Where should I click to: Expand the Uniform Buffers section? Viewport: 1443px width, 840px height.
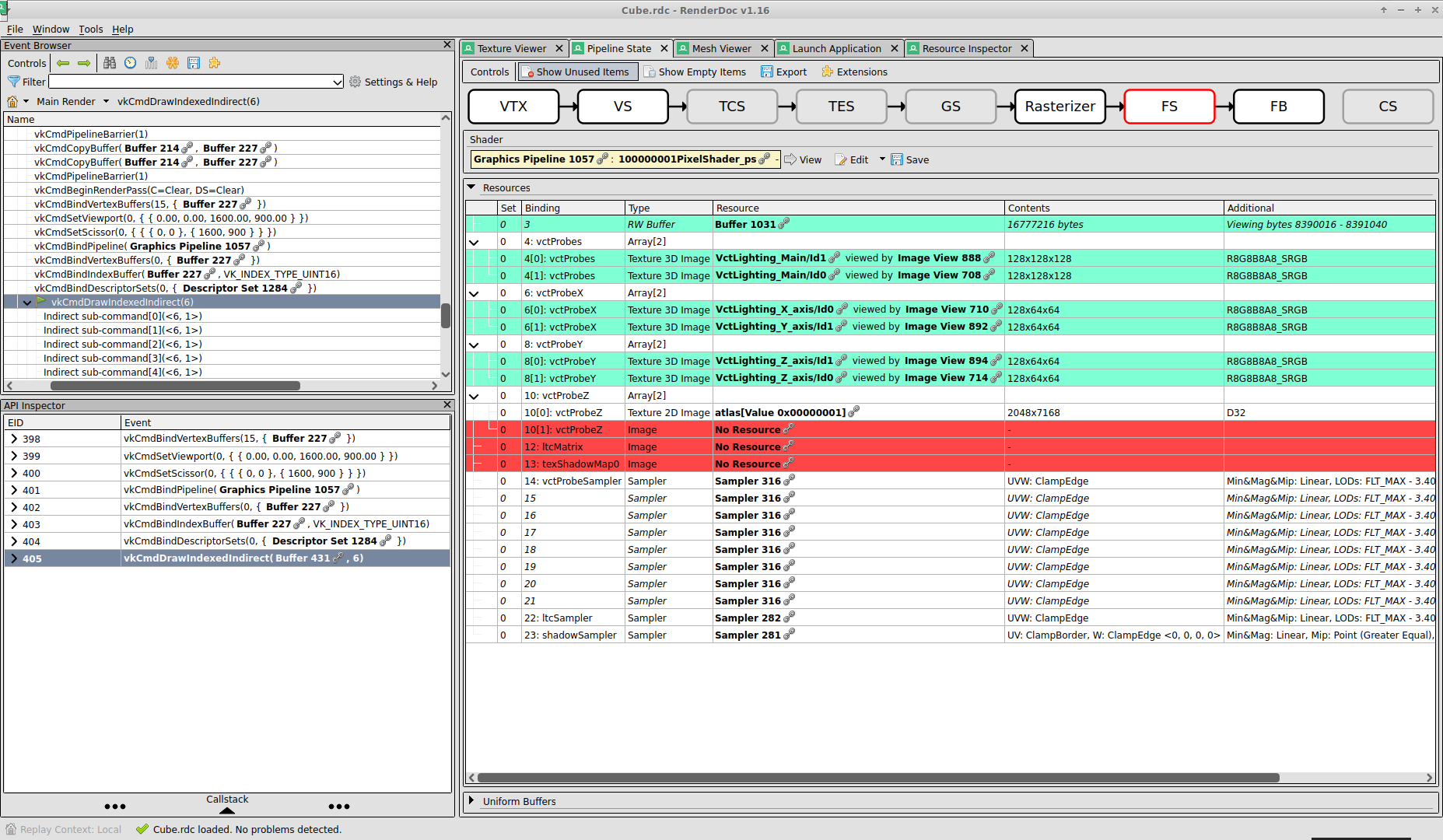(x=473, y=801)
